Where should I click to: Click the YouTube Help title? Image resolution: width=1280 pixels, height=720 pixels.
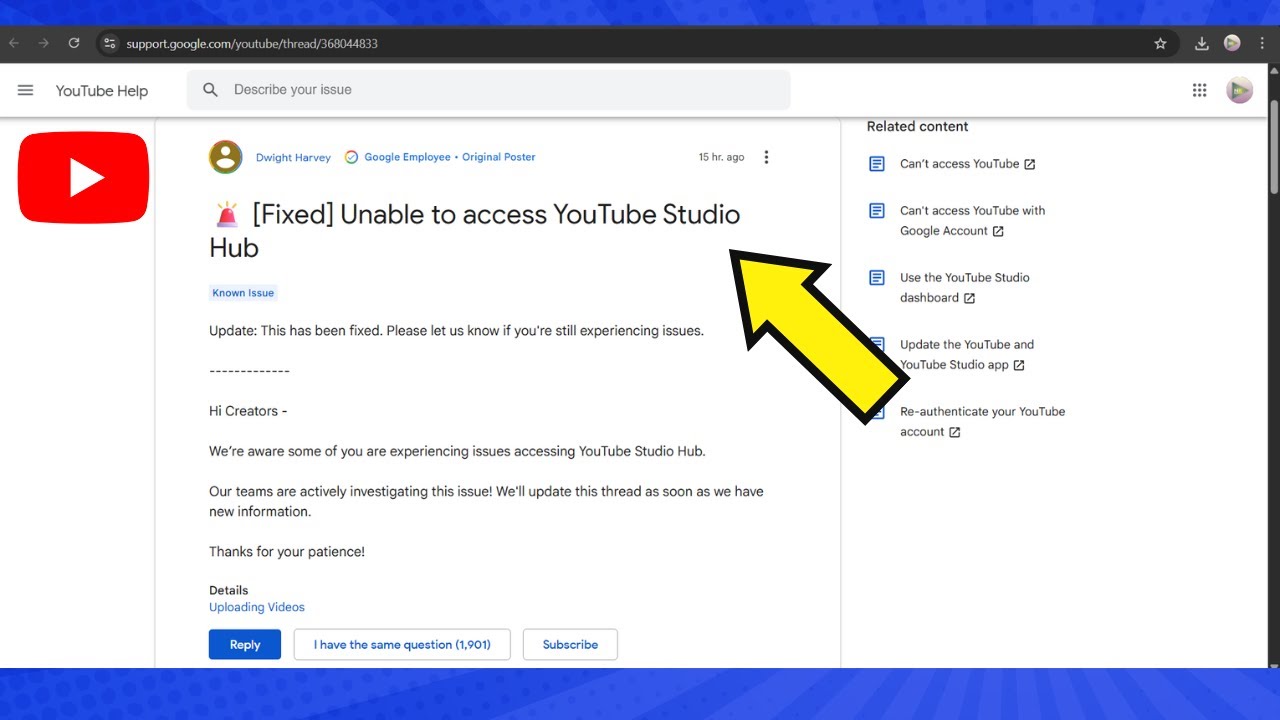(102, 91)
